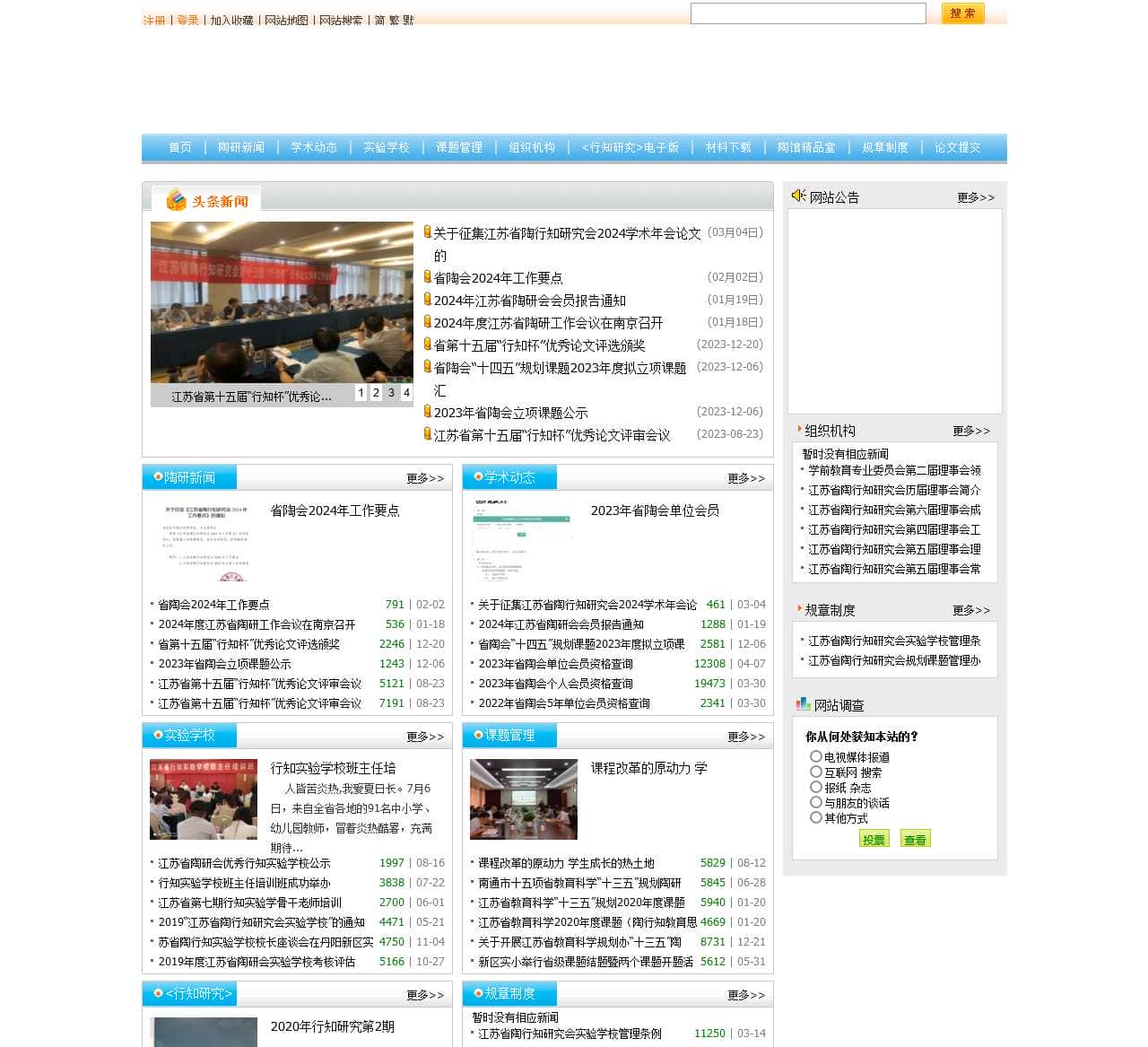This screenshot has height=1047, width=1148.
Task: Open headline 2024年江苏省陶研会会员报告通知 dated 01月19日
Action: coord(529,301)
